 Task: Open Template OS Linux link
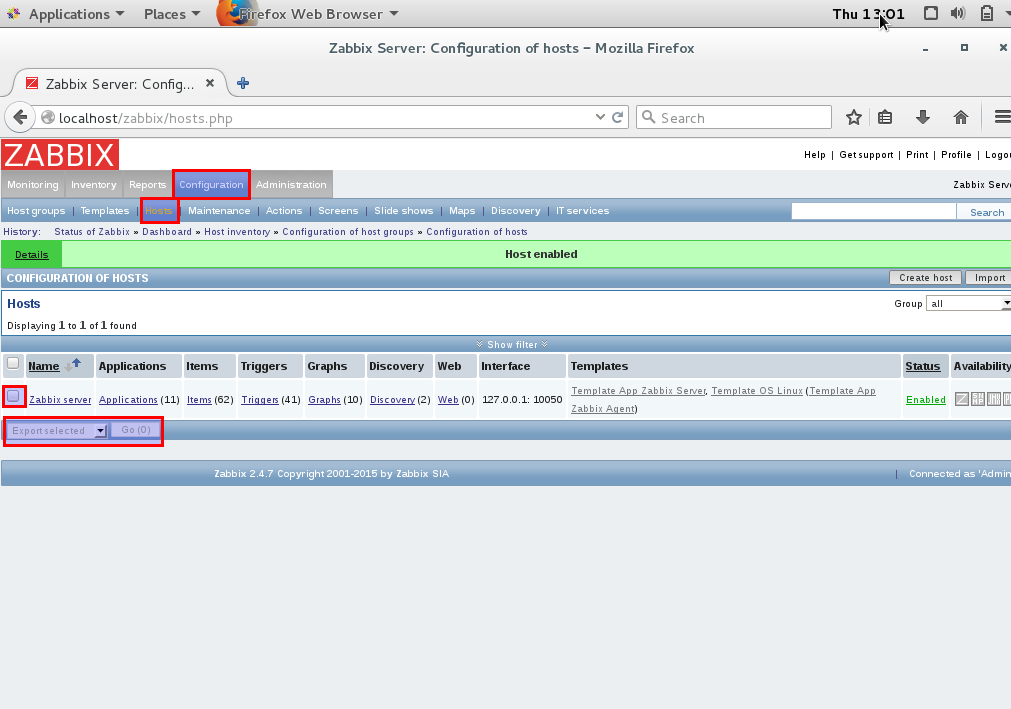click(757, 391)
